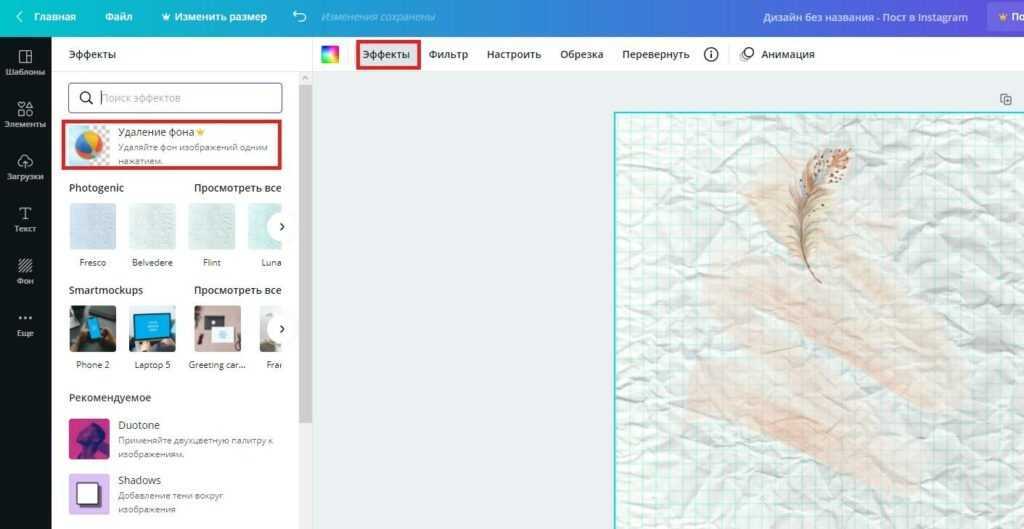Image resolution: width=1024 pixels, height=529 pixels.
Task: Select the Удаление фона background remover
Action: pos(171,145)
